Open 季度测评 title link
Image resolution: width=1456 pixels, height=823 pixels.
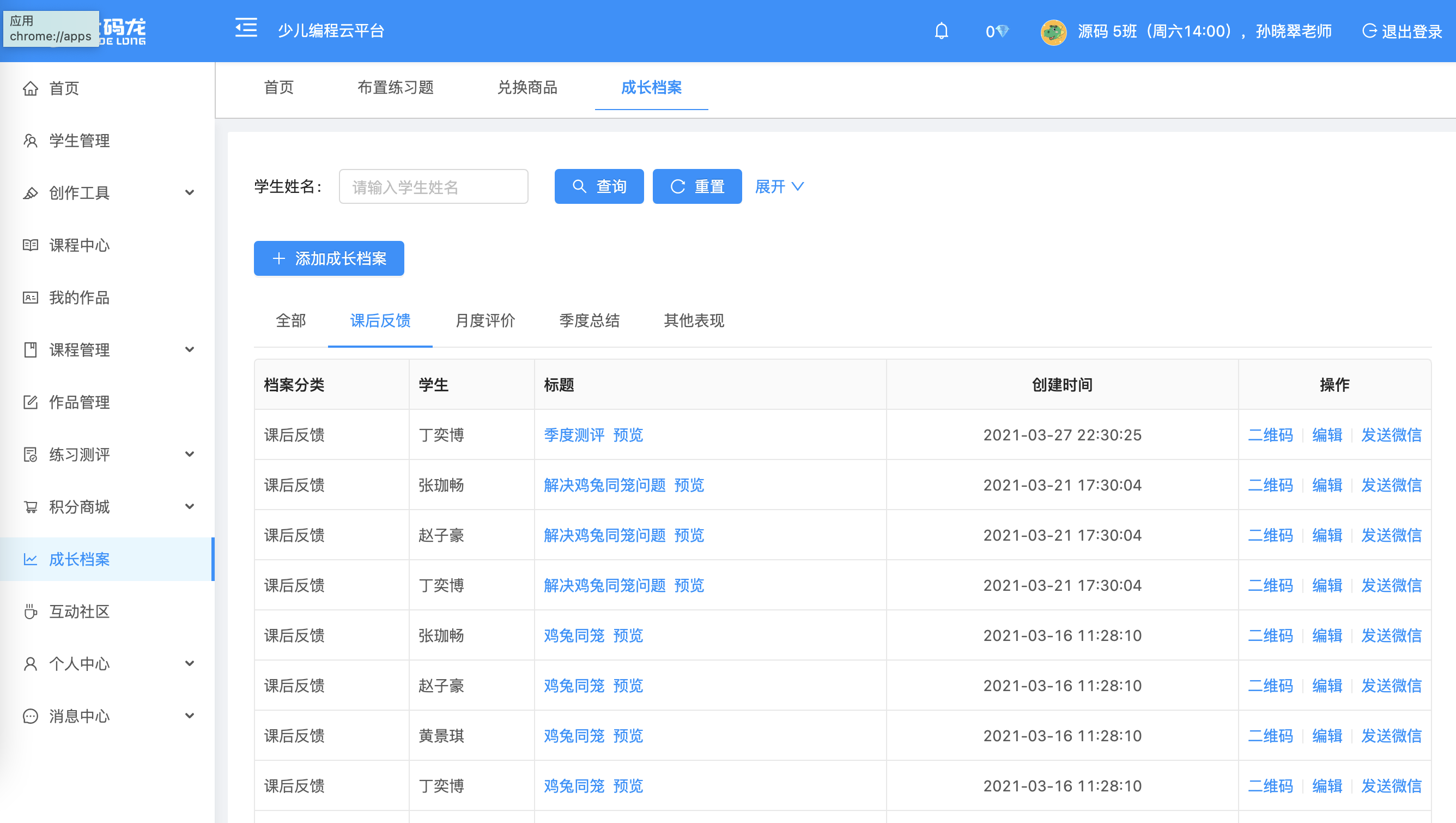point(574,435)
